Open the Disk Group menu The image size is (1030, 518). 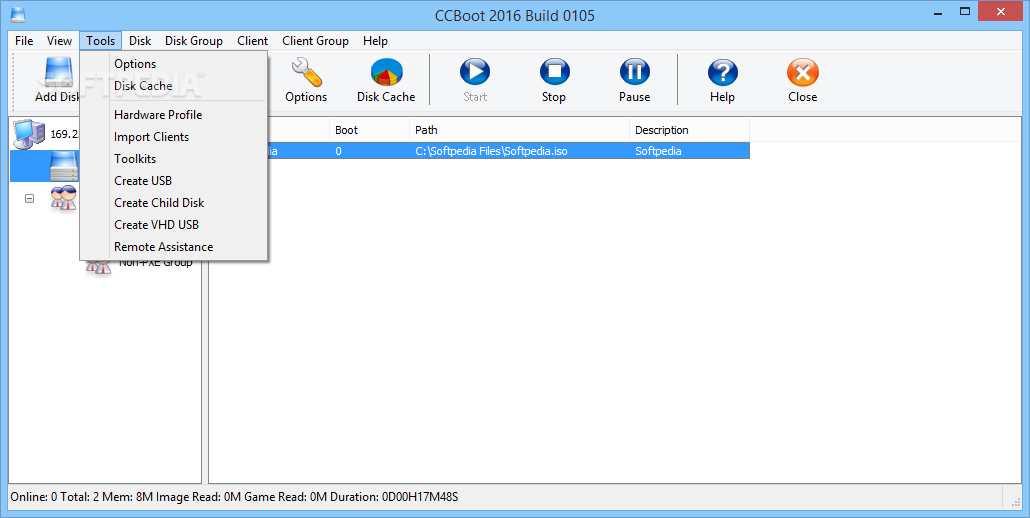(x=194, y=41)
